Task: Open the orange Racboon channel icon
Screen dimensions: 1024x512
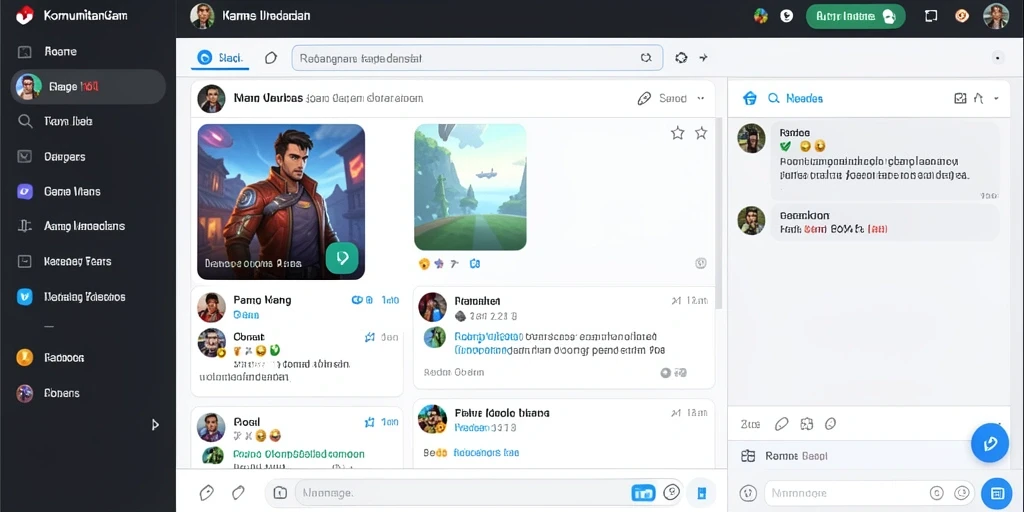Action: point(25,357)
